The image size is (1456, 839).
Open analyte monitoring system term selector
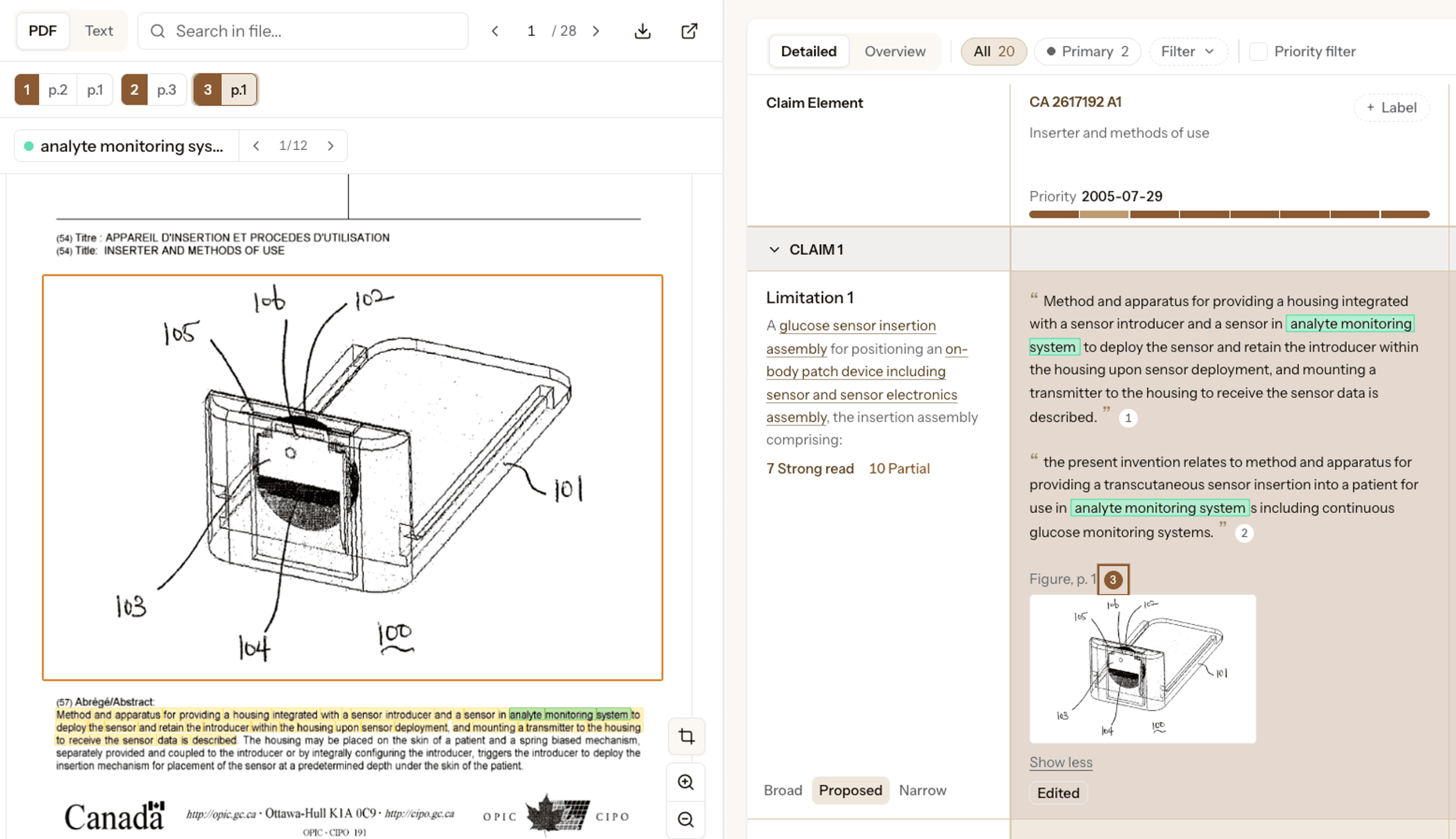pyautogui.click(x=127, y=146)
